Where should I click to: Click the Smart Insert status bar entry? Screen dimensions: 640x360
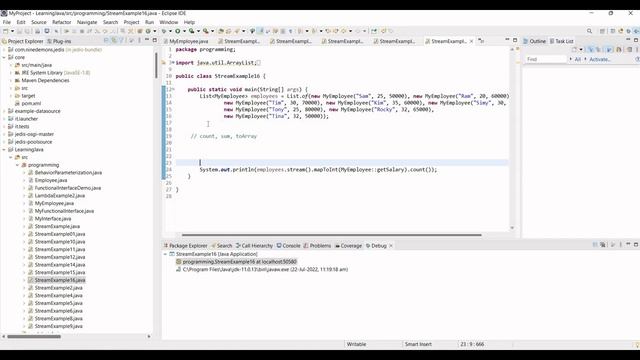pyautogui.click(x=418, y=344)
